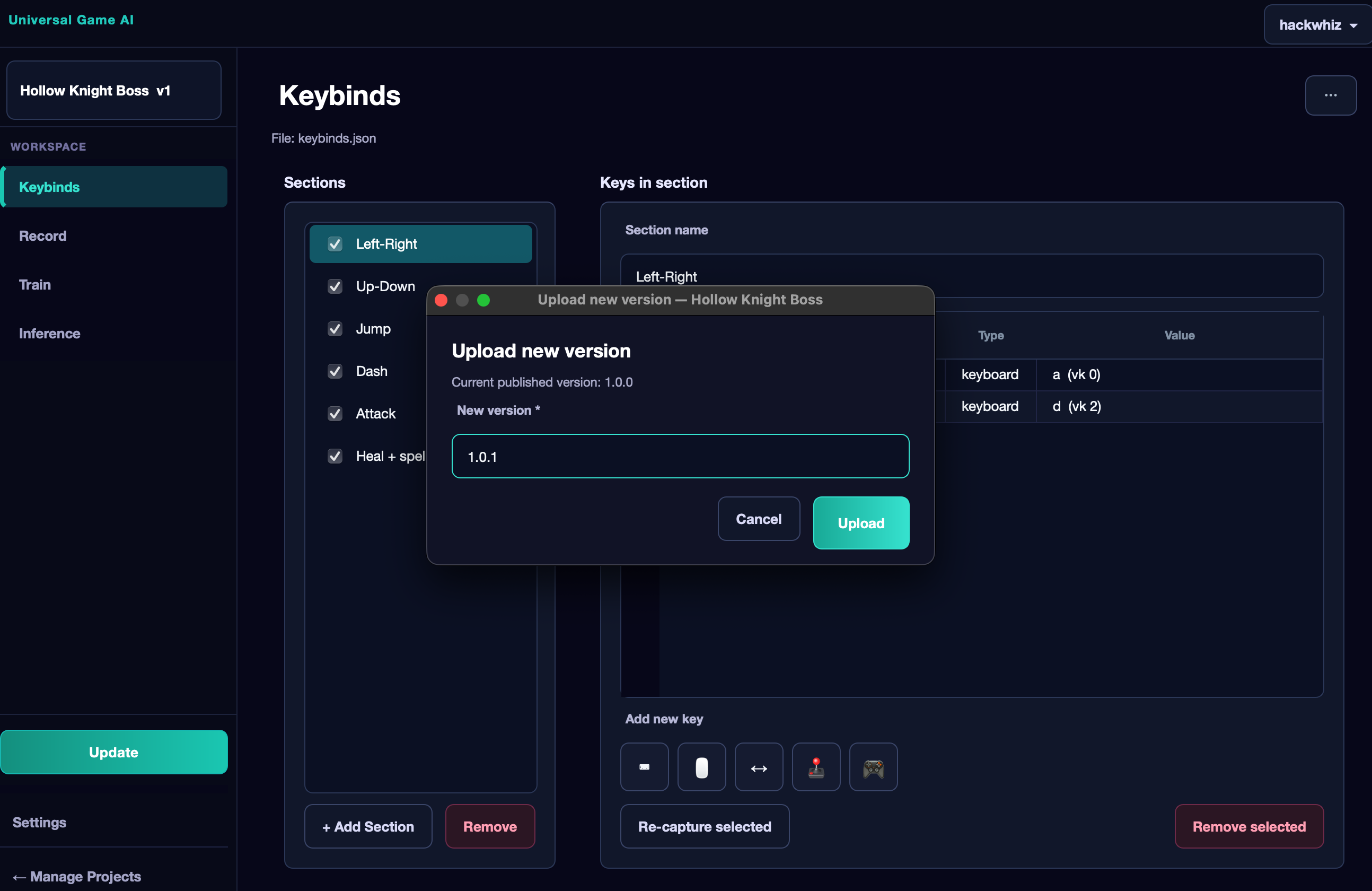This screenshot has width=1372, height=891.
Task: Go back to Manage Projects
Action: (x=77, y=877)
